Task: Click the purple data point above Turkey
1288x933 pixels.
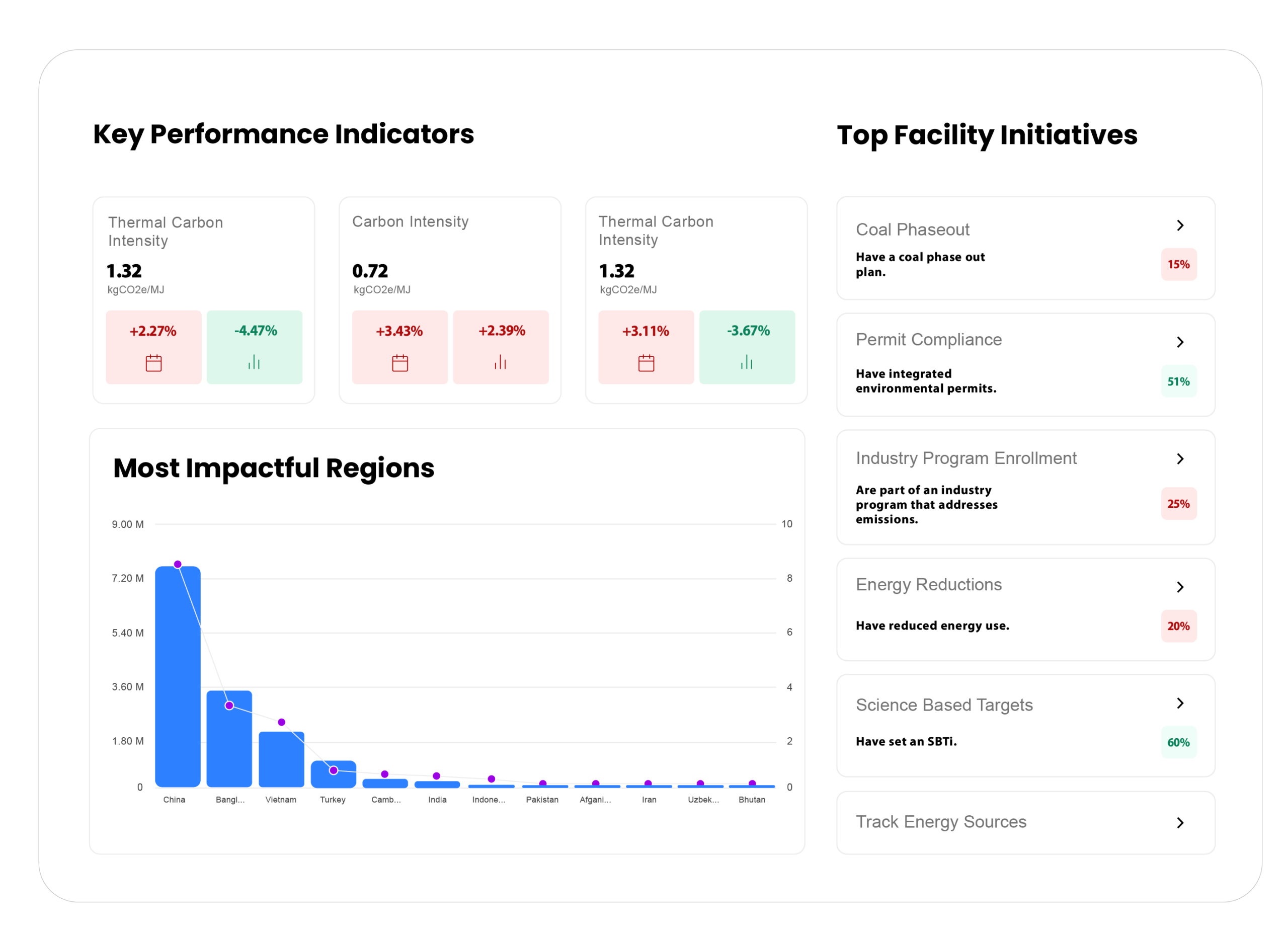Action: click(334, 770)
